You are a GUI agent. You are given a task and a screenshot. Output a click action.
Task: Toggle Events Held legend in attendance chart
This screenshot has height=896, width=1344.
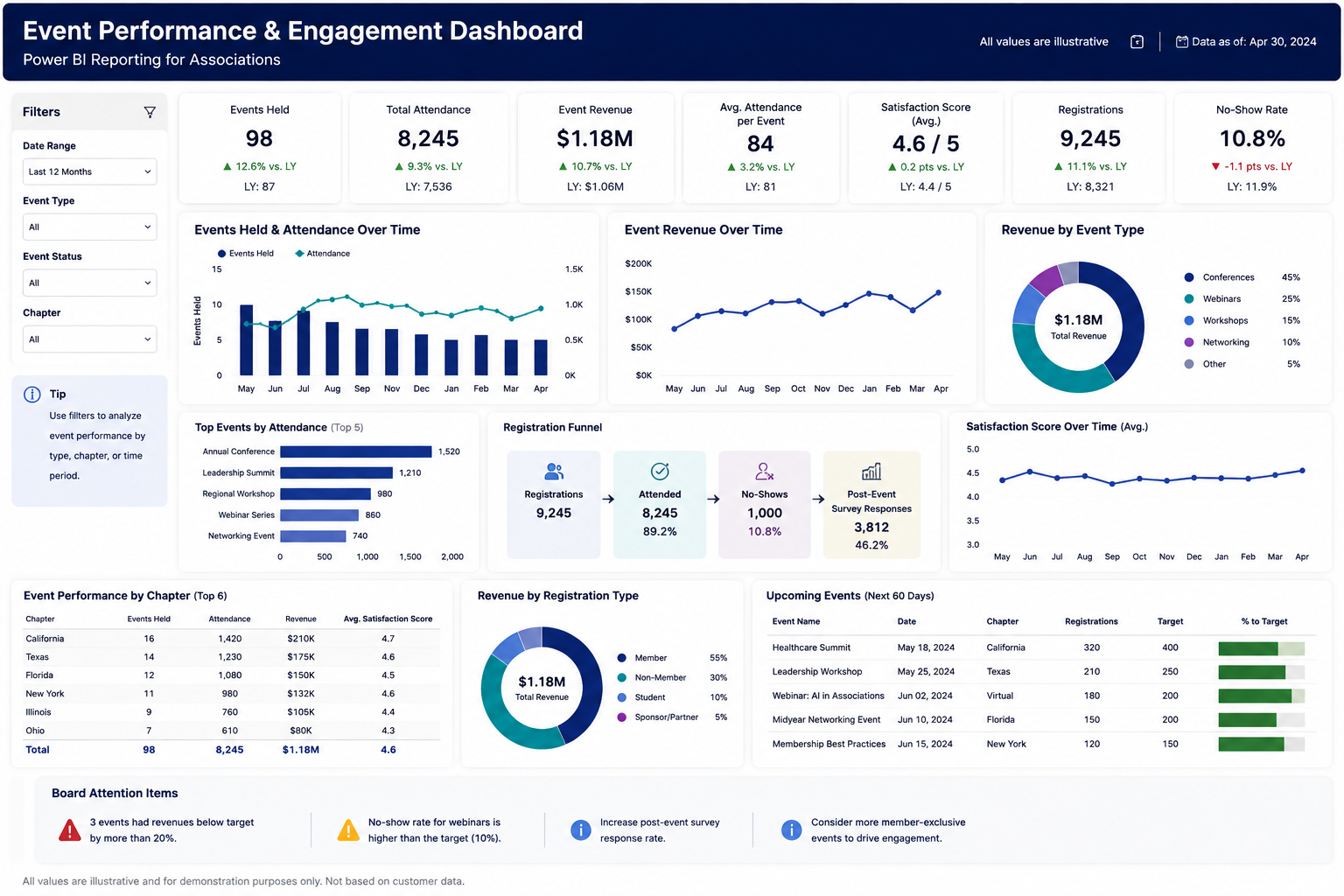pyautogui.click(x=245, y=254)
